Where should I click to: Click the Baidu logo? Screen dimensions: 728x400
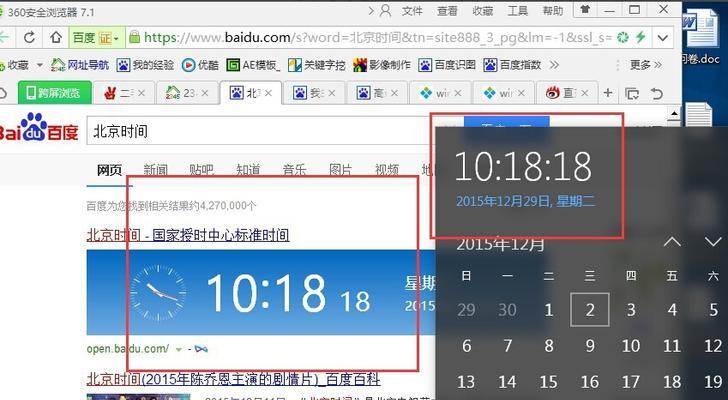(x=39, y=127)
